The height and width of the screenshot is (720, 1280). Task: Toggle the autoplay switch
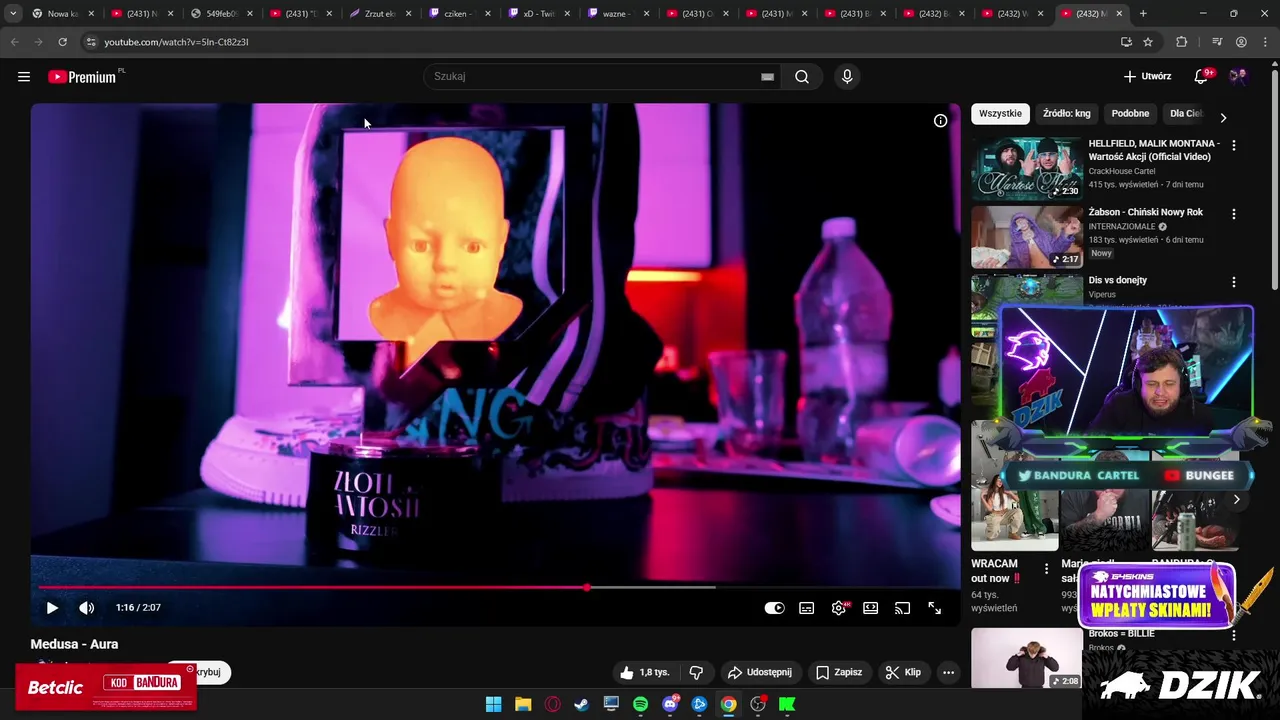775,608
